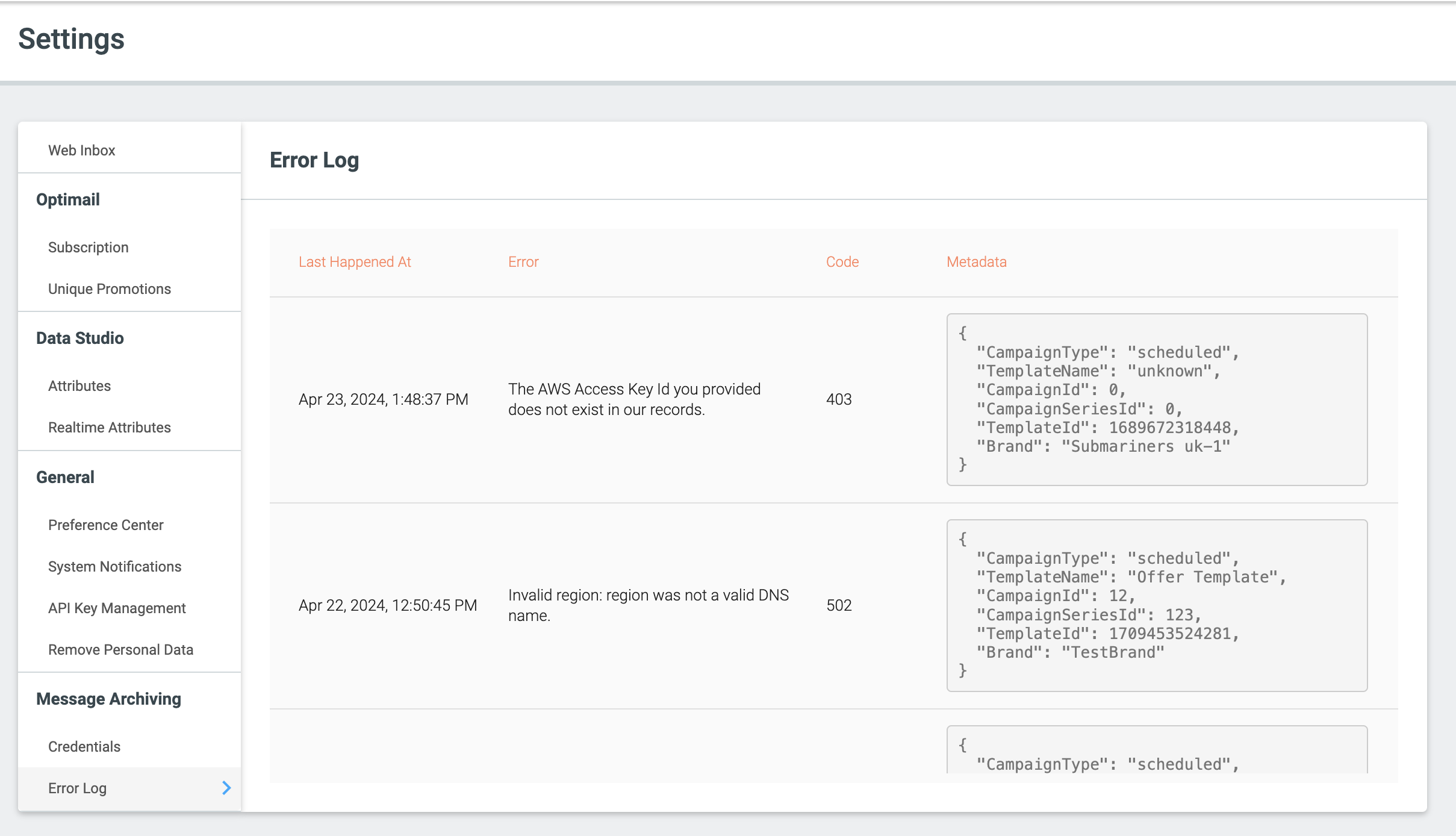Open Message Archiving Credentials
The height and width of the screenshot is (836, 1456).
(84, 746)
